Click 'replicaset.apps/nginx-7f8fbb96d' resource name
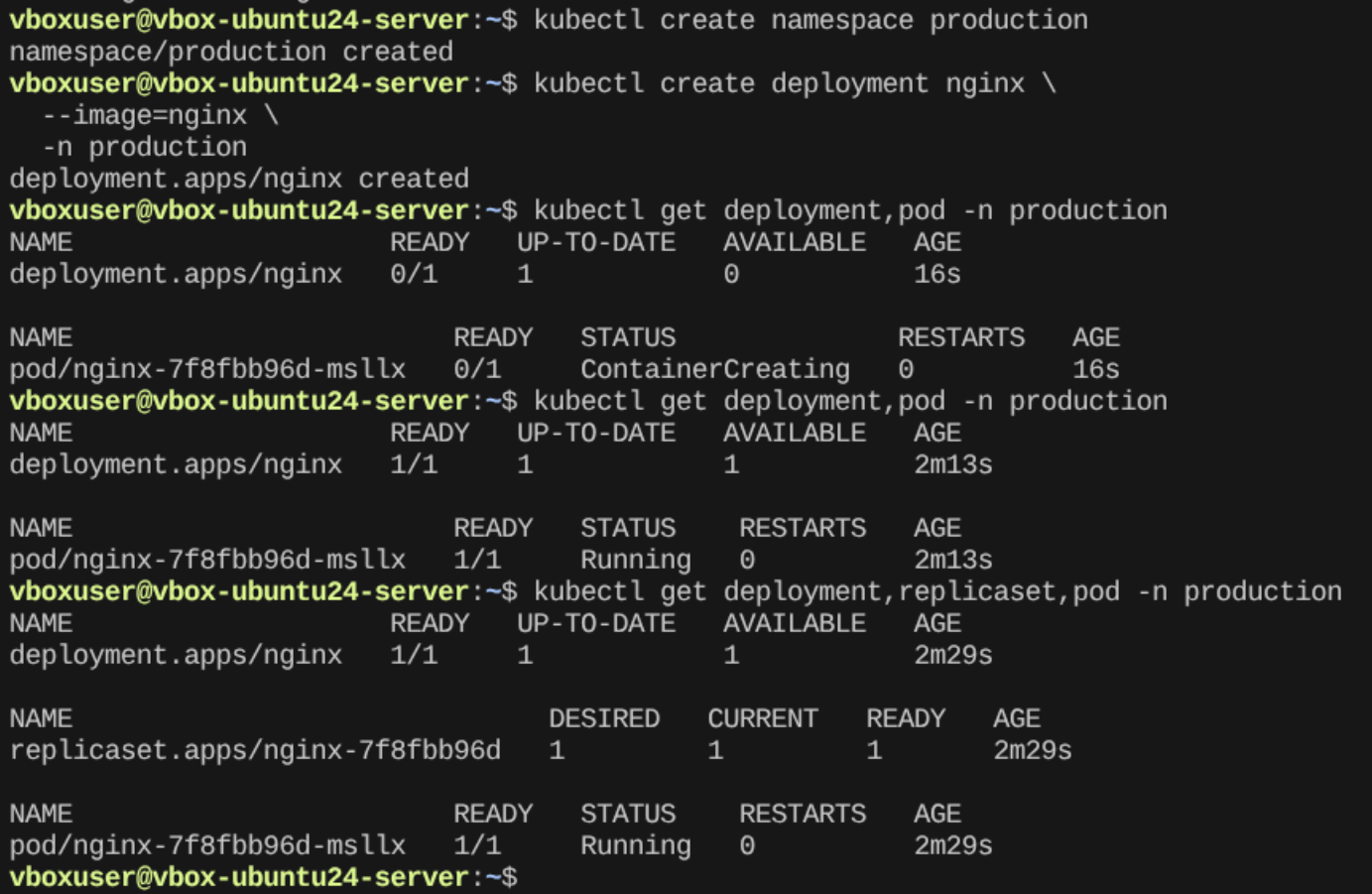This screenshot has width=1372, height=894. [x=255, y=750]
